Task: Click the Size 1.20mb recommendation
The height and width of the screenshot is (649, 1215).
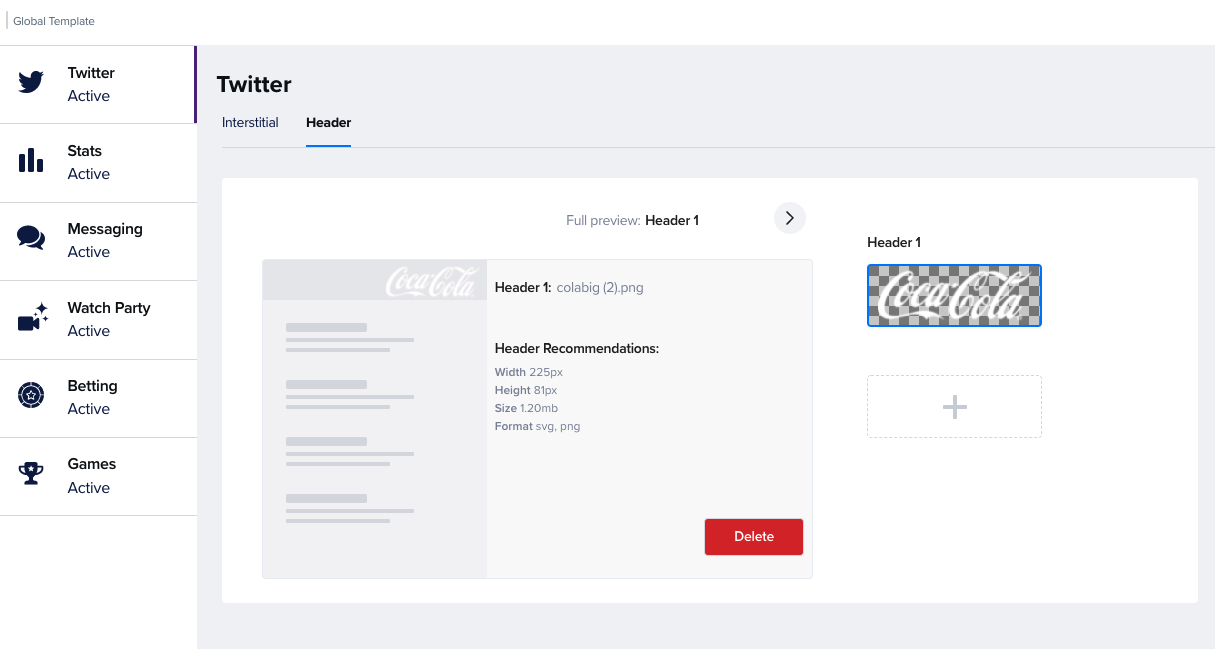Action: click(x=526, y=408)
